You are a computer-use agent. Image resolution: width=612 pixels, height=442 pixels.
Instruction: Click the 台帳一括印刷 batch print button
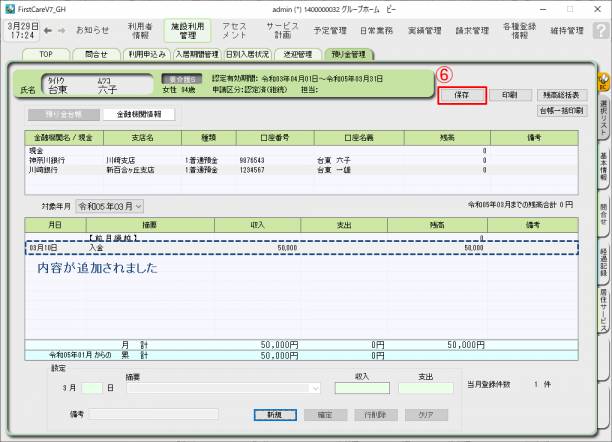[563, 110]
